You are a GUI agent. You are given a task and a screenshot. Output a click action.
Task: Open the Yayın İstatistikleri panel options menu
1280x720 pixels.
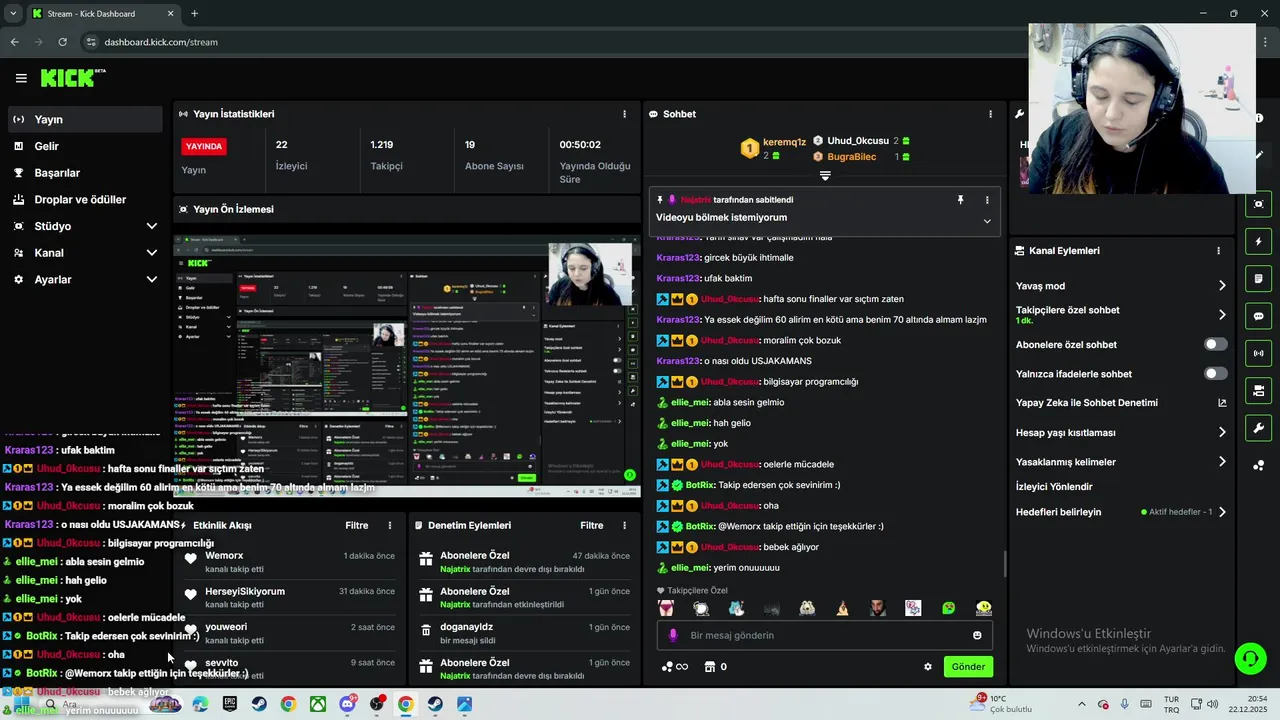pyautogui.click(x=625, y=114)
